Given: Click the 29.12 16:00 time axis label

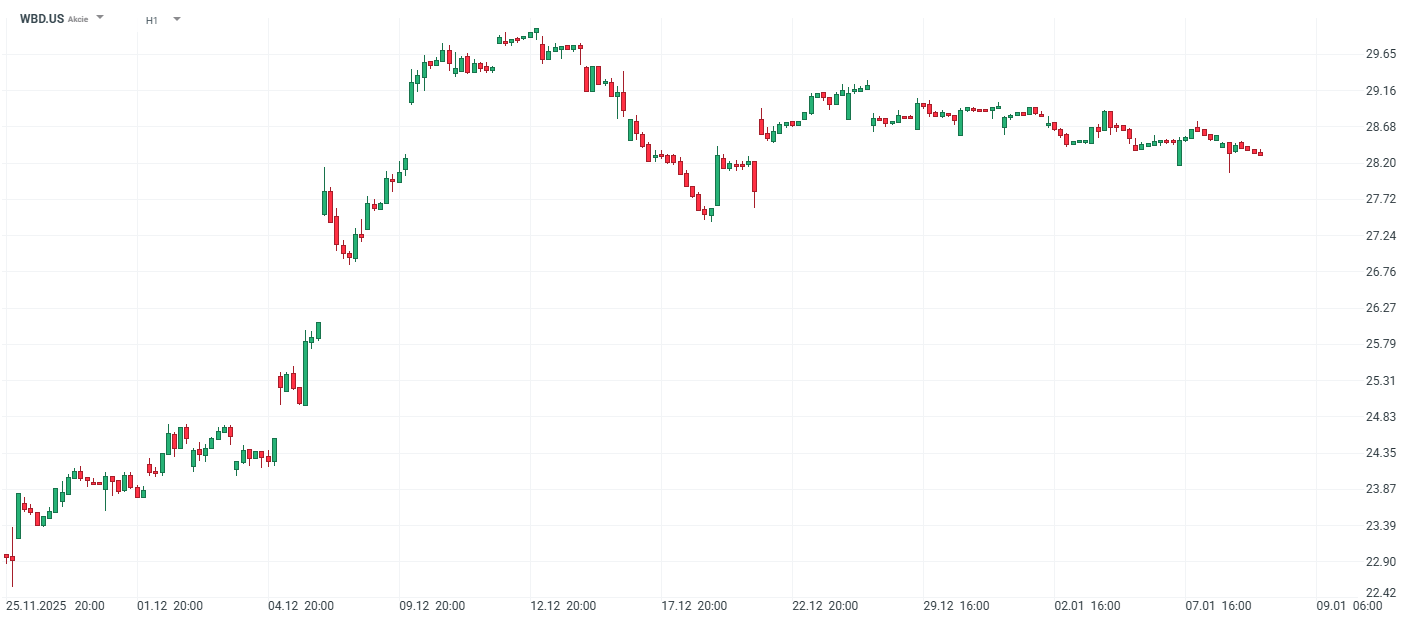Looking at the screenshot, I should (x=958, y=606).
